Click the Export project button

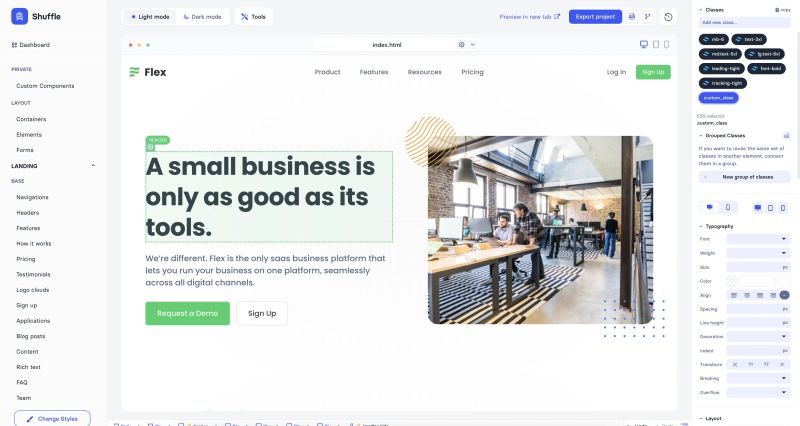click(595, 17)
